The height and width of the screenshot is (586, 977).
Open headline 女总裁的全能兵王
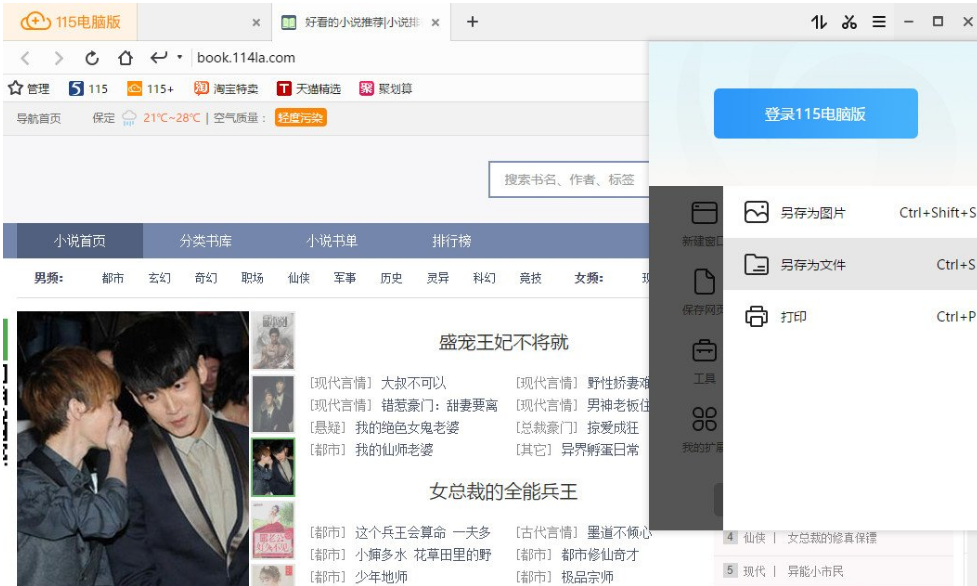(503, 492)
